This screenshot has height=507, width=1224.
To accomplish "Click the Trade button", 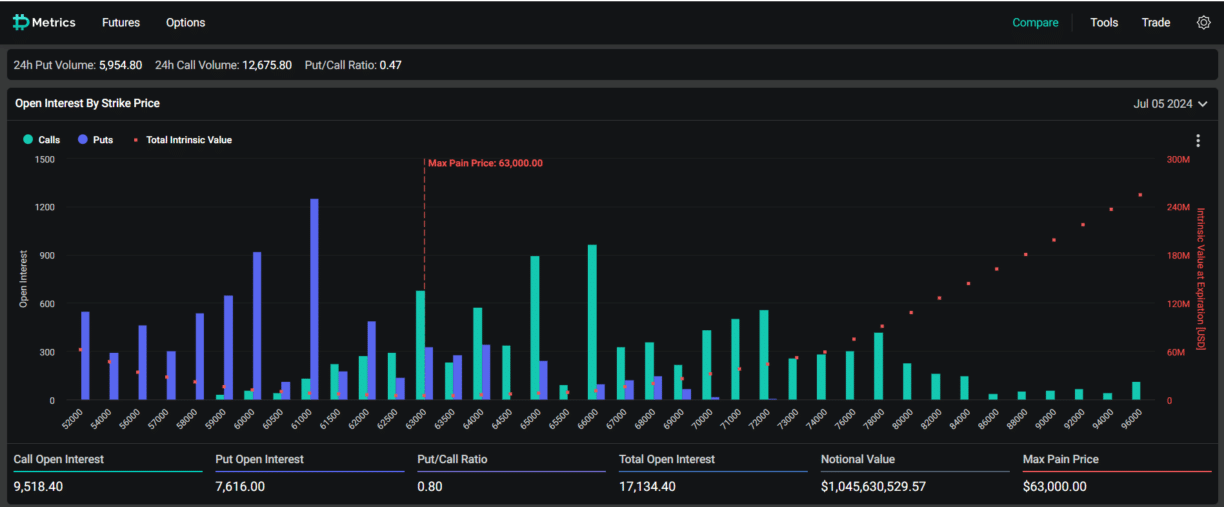I will (x=1156, y=22).
